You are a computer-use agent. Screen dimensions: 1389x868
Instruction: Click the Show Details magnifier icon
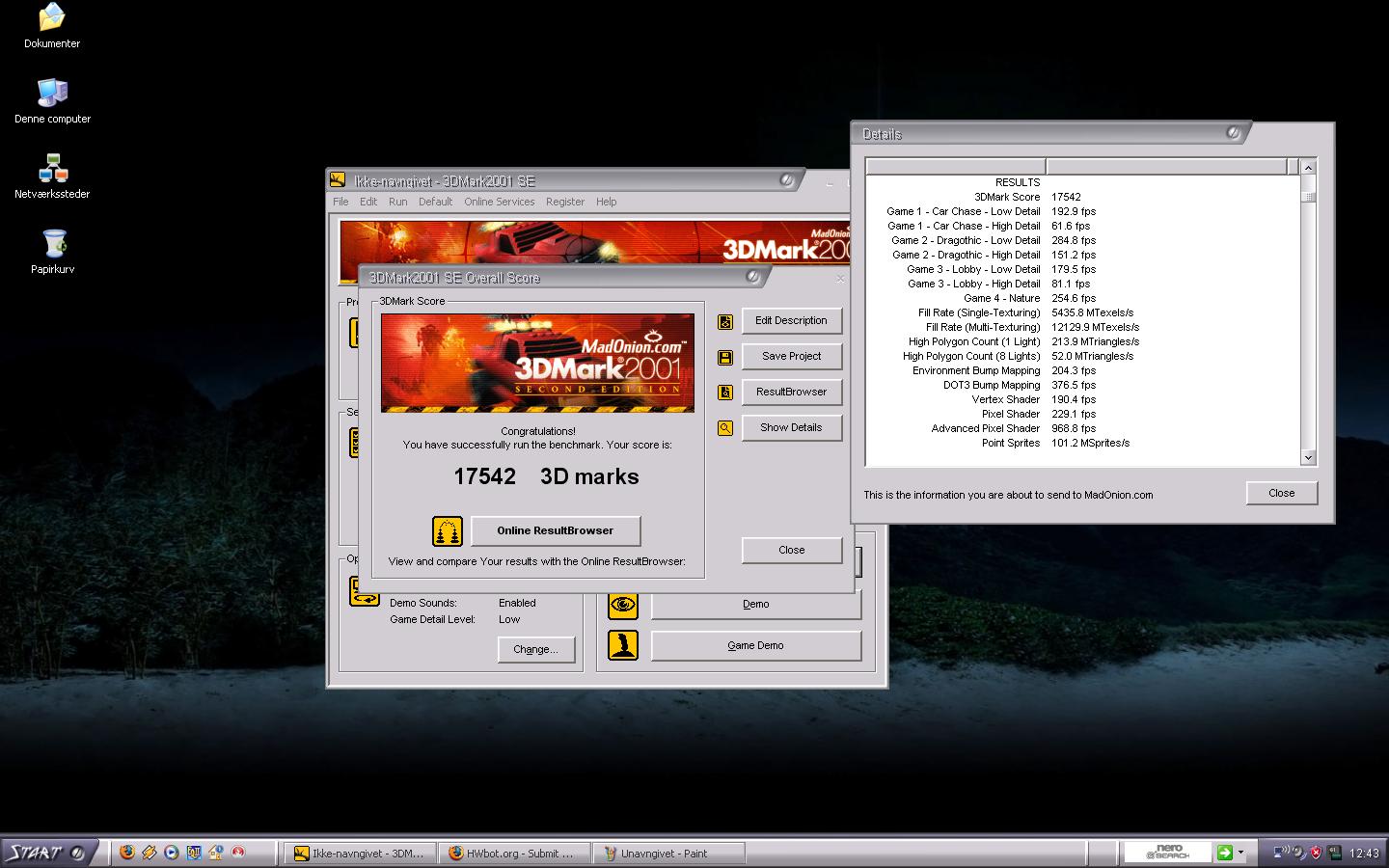pyautogui.click(x=725, y=428)
